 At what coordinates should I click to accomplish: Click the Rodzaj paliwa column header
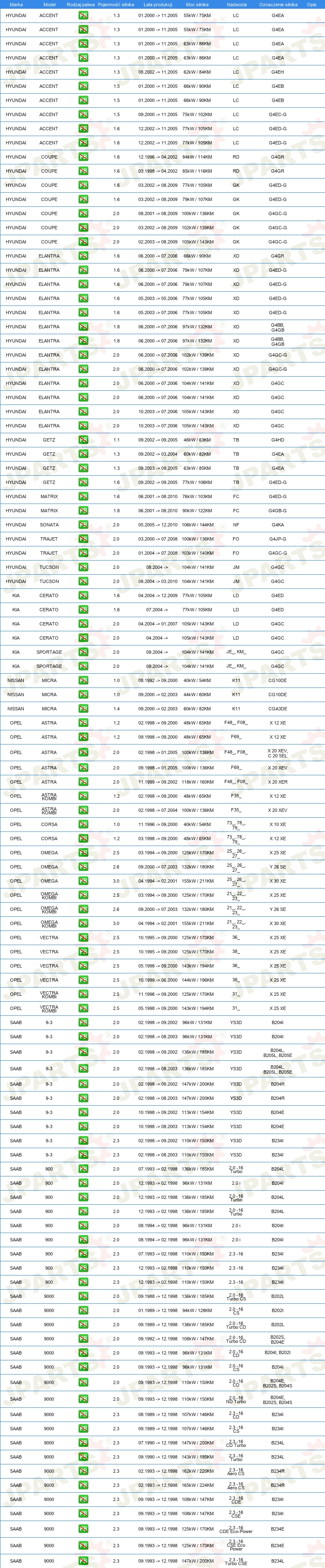pyautogui.click(x=81, y=4)
